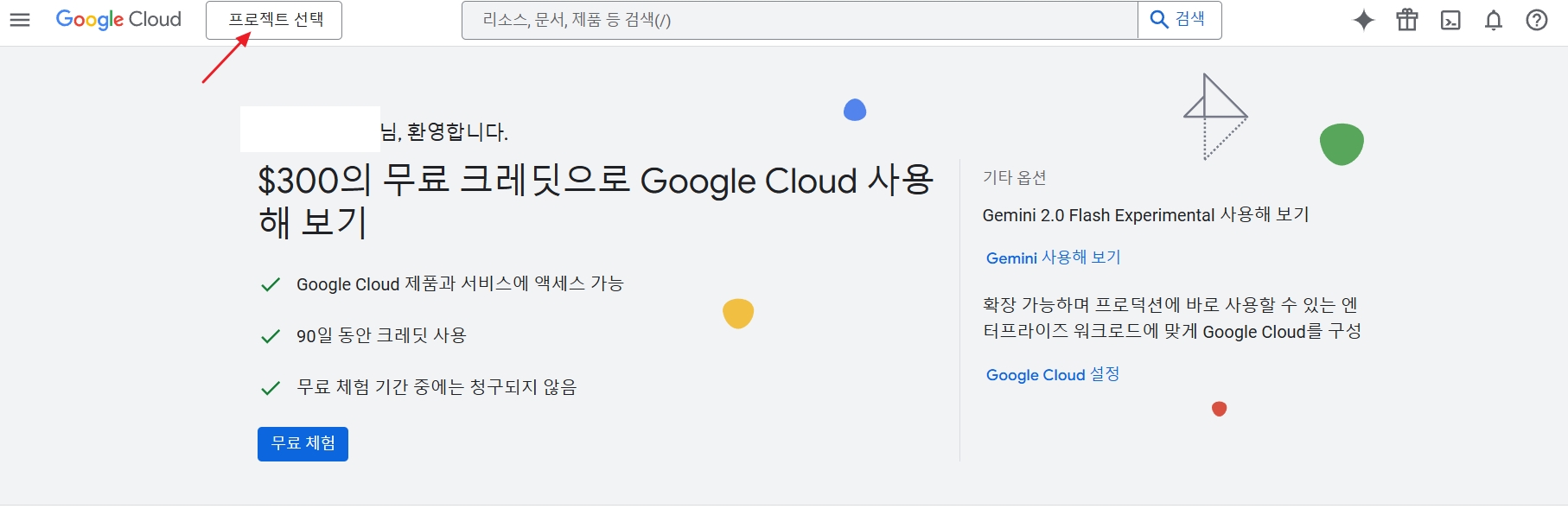Click the $300 free credit headline

pyautogui.click(x=596, y=201)
